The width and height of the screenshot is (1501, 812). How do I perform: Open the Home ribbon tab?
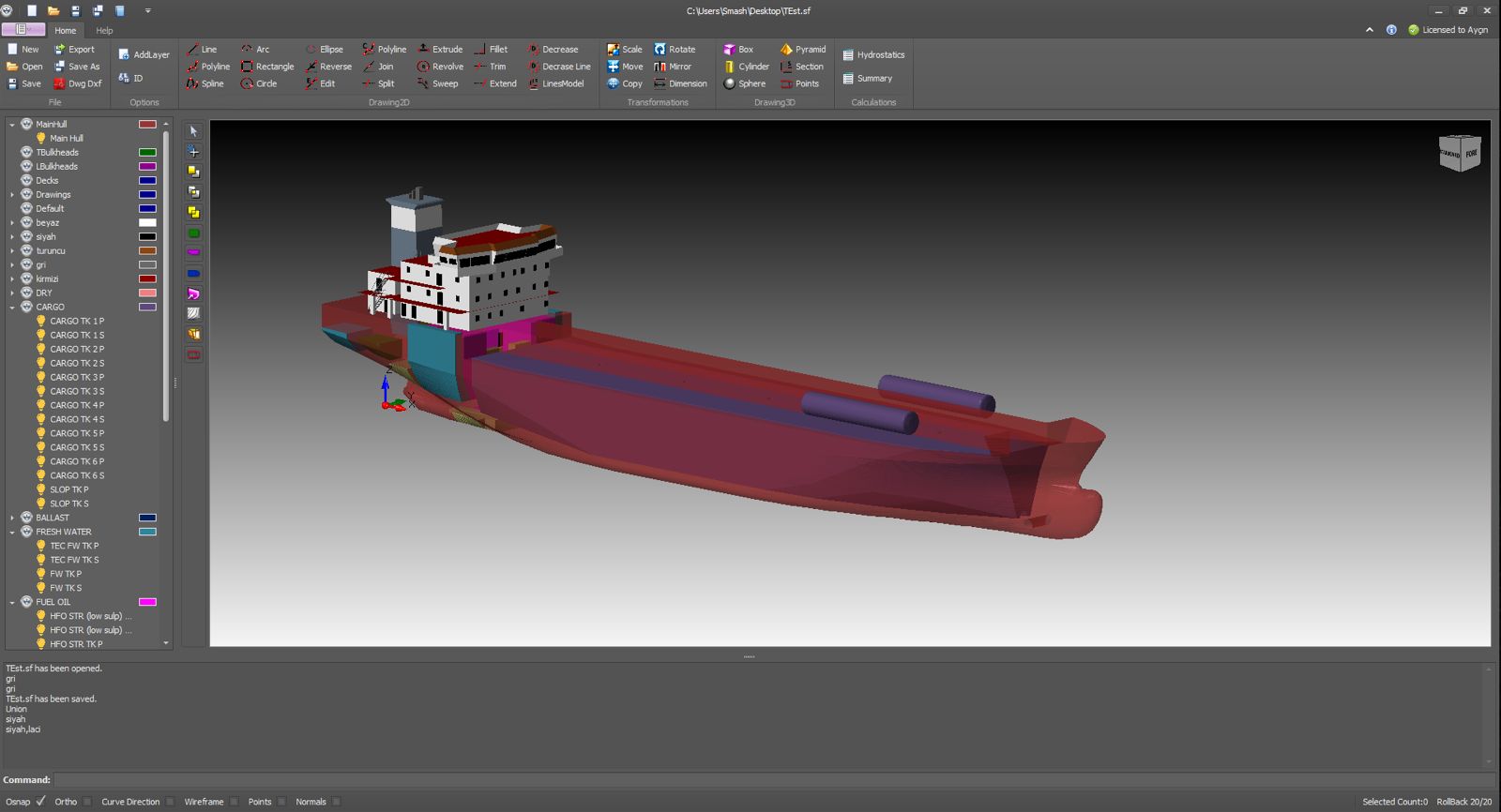[x=66, y=31]
